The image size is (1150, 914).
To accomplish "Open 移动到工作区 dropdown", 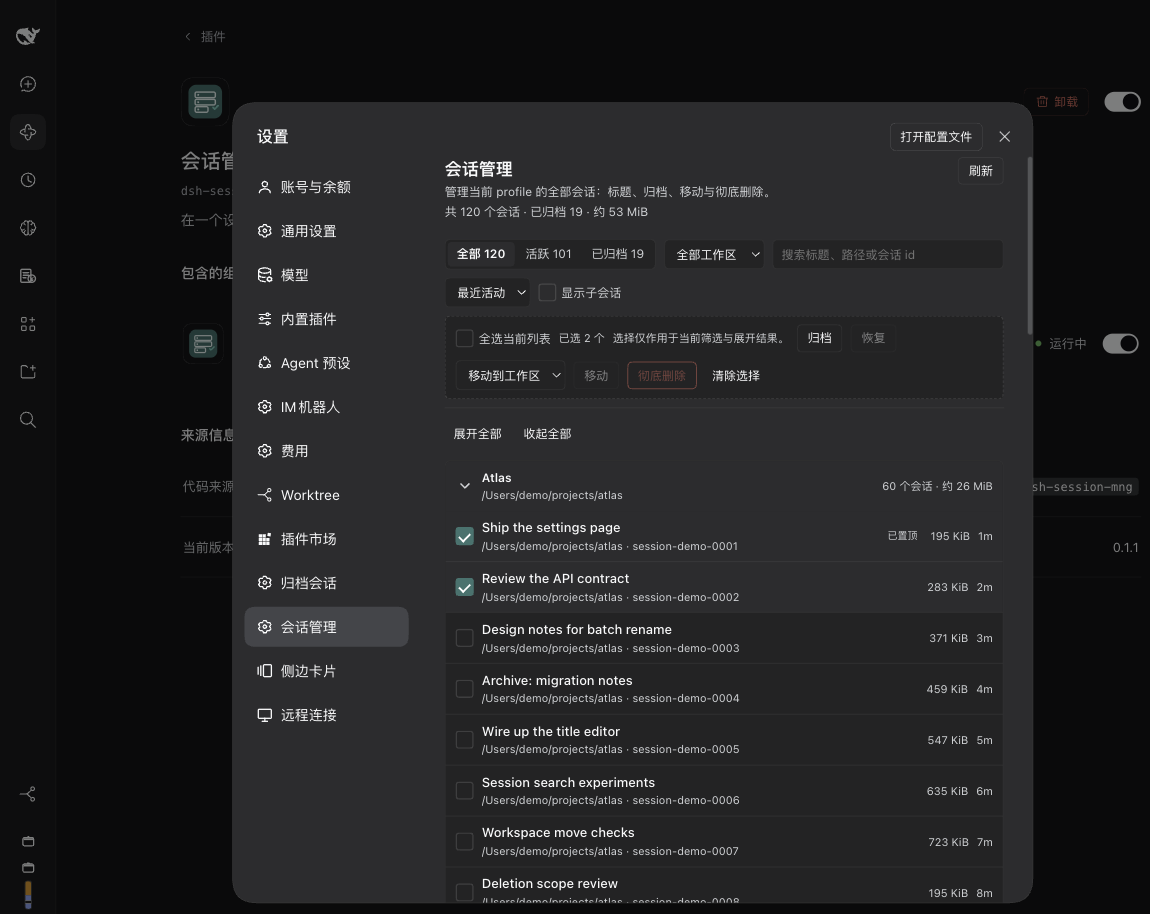I will [x=510, y=376].
